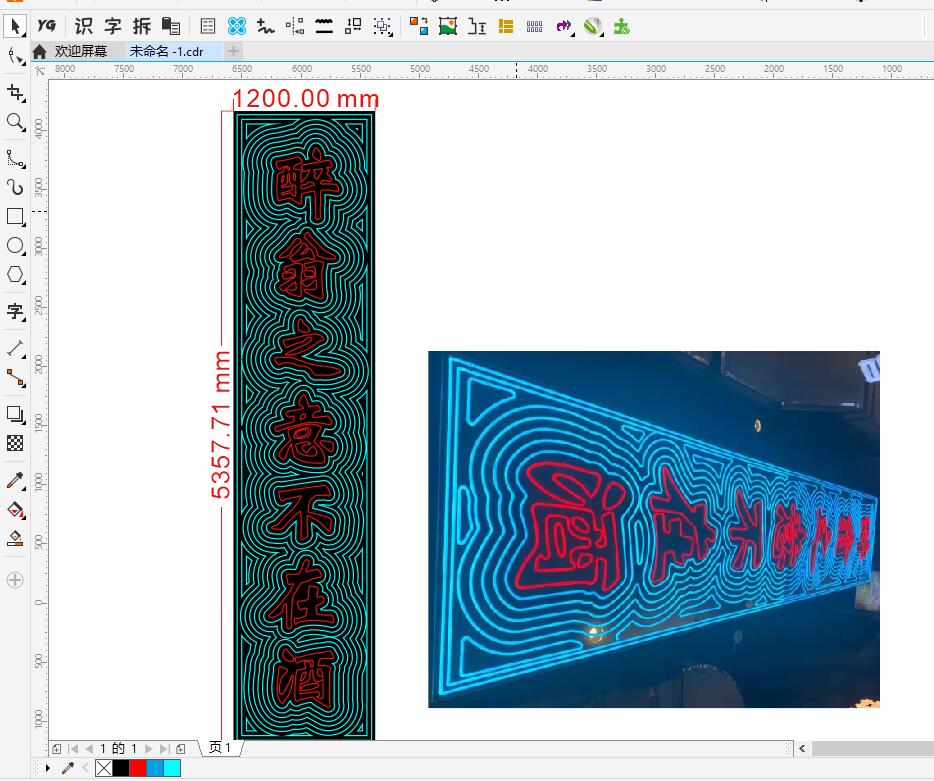
Task: Pick the black palette swatch
Action: [121, 768]
